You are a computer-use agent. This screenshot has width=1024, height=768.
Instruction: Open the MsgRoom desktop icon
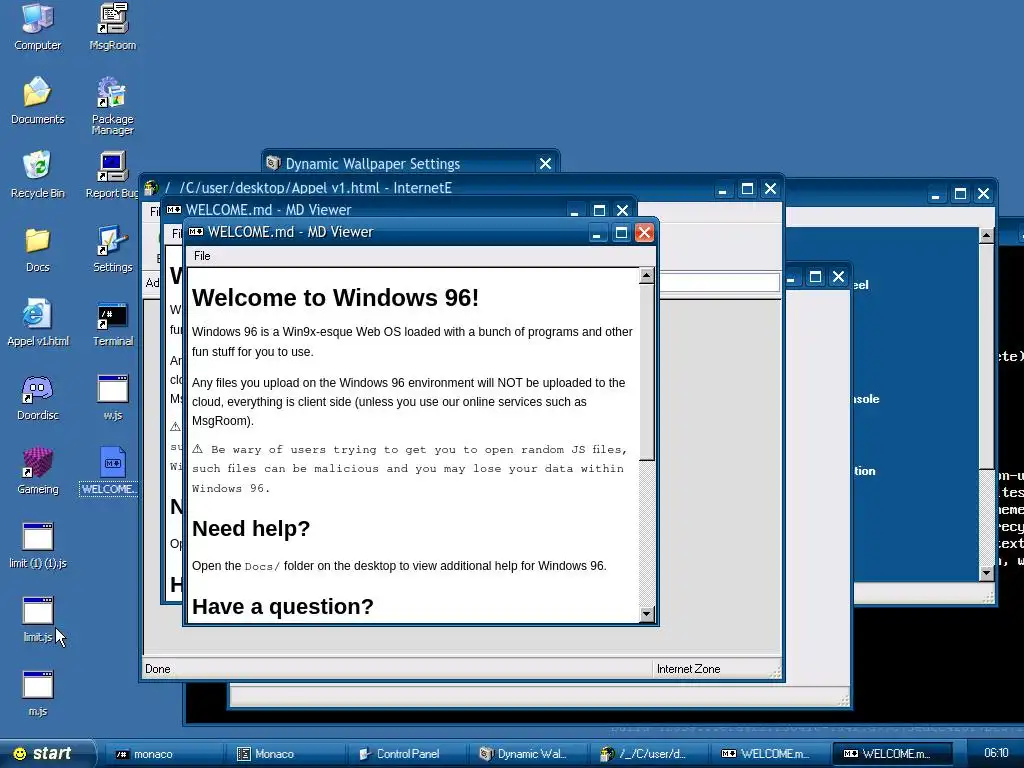pos(112,26)
